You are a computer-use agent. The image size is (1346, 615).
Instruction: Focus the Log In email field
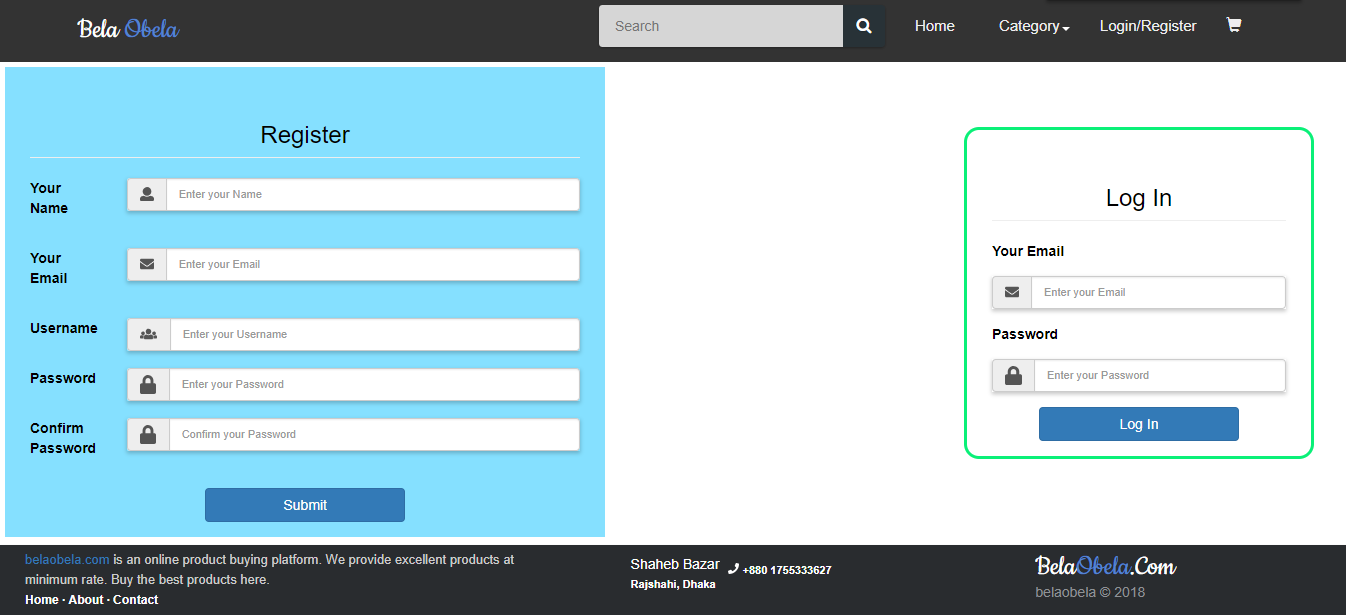pyautogui.click(x=1159, y=292)
